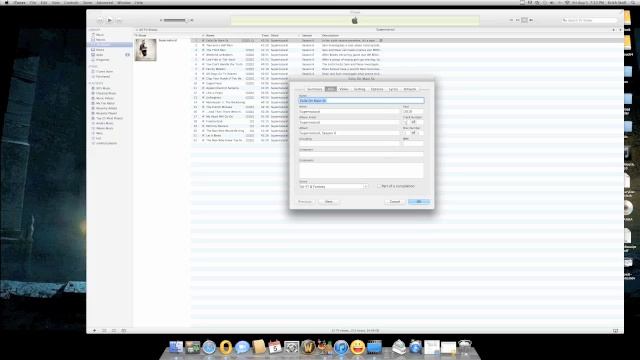Click the Previous button in dialog

tap(305, 202)
